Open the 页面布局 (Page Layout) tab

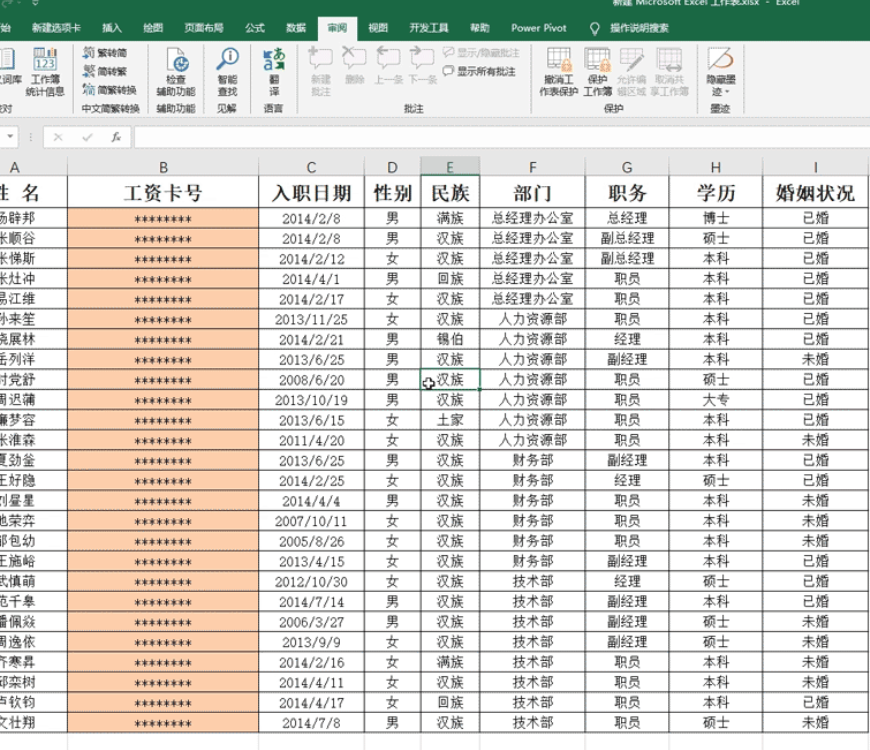(204, 28)
